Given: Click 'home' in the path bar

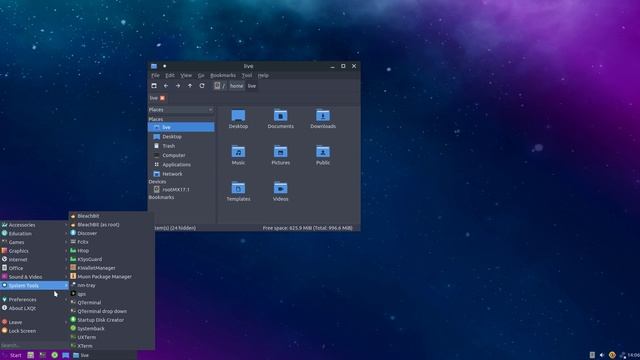Looking at the screenshot, I should (x=236, y=86).
